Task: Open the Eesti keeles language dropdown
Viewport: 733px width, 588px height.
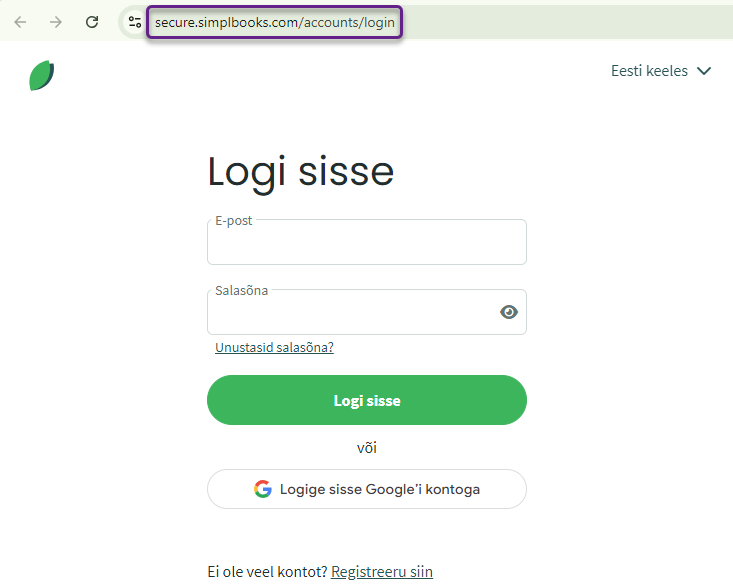Action: coord(661,71)
